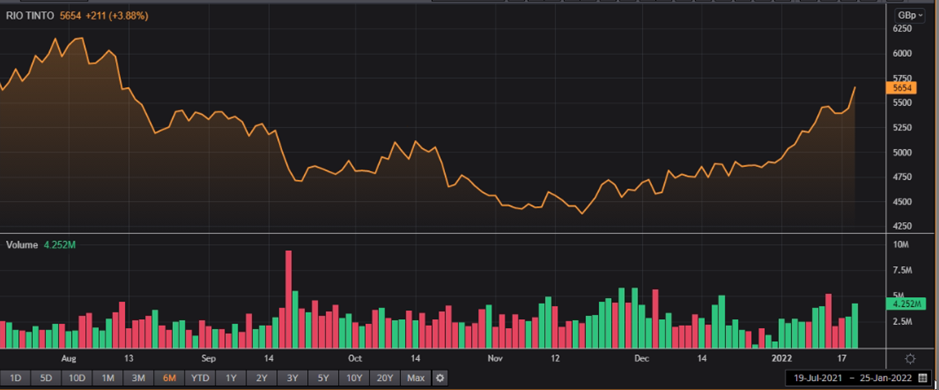Click the 5000 price axis label
This screenshot has width=939, height=390.
[x=902, y=152]
